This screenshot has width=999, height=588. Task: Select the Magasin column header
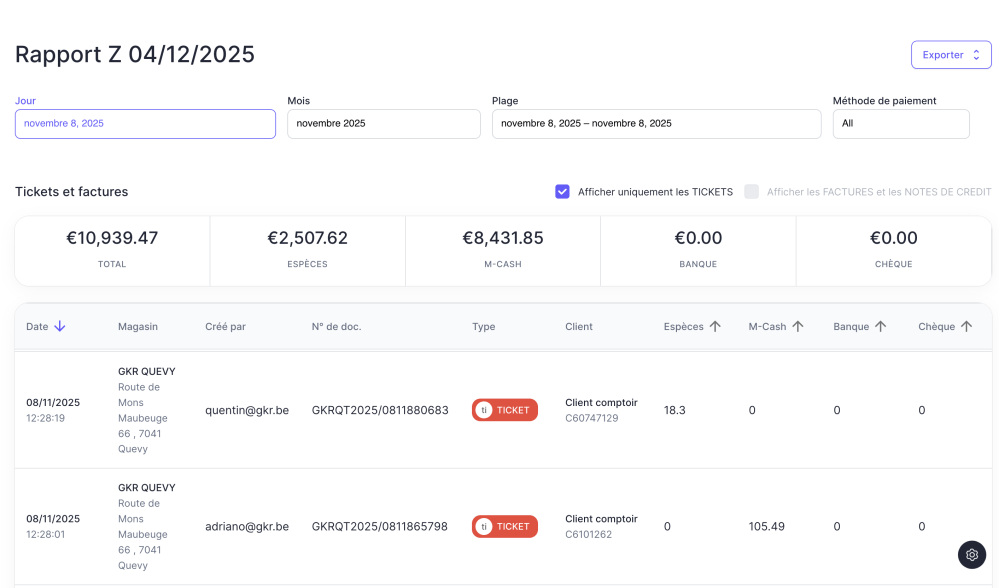138,326
